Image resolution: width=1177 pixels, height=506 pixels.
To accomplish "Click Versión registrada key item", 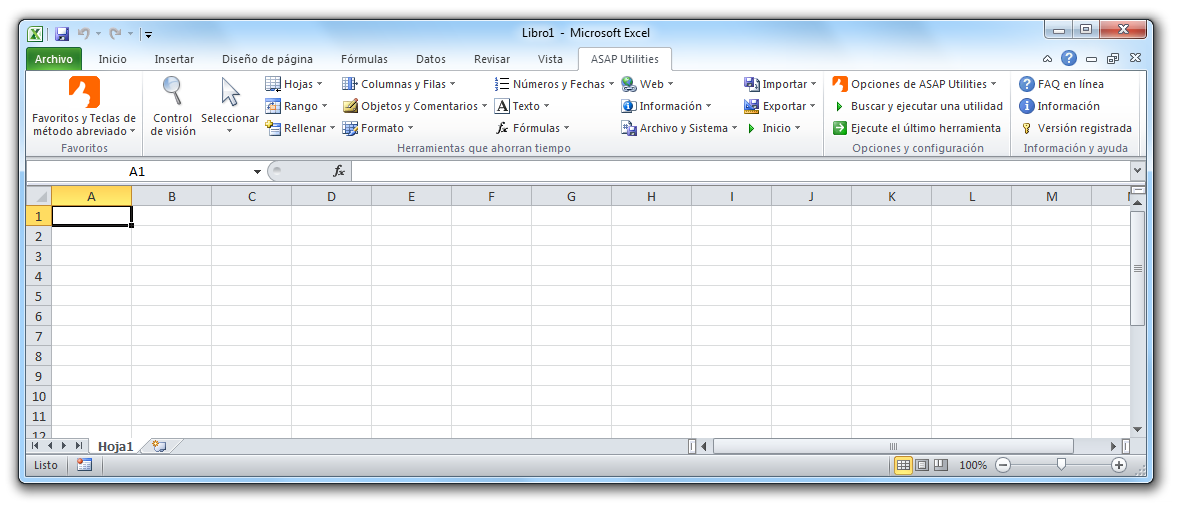I will (x=1076, y=128).
